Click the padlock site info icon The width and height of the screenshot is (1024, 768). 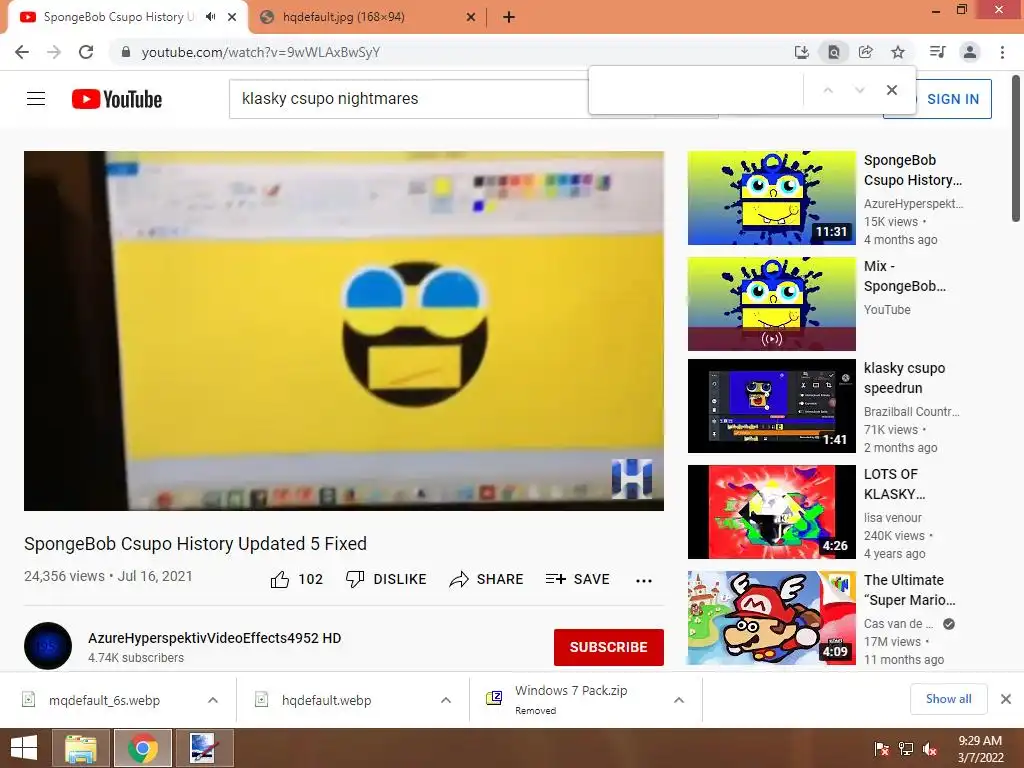click(126, 52)
